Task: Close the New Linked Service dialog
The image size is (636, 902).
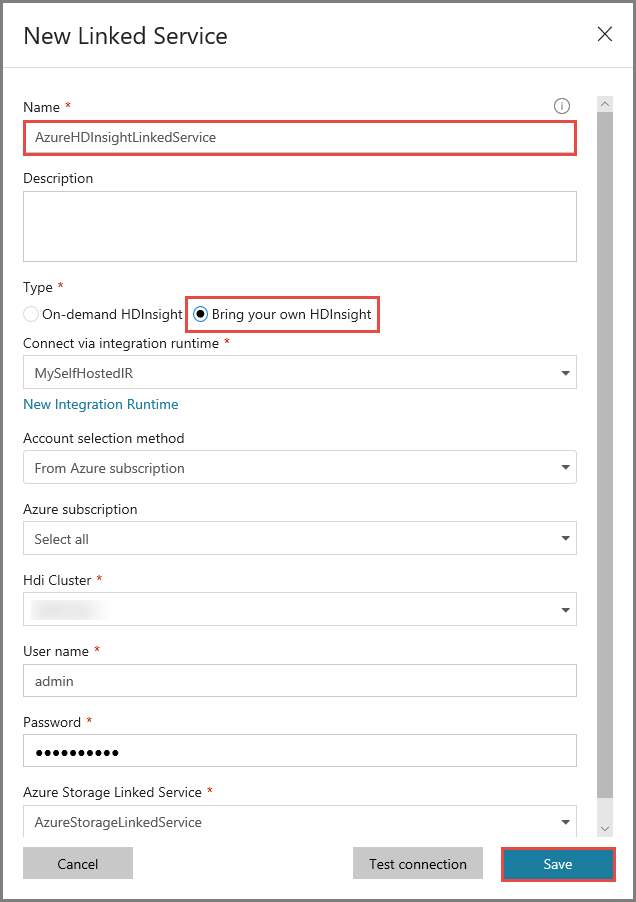Action: (x=605, y=33)
